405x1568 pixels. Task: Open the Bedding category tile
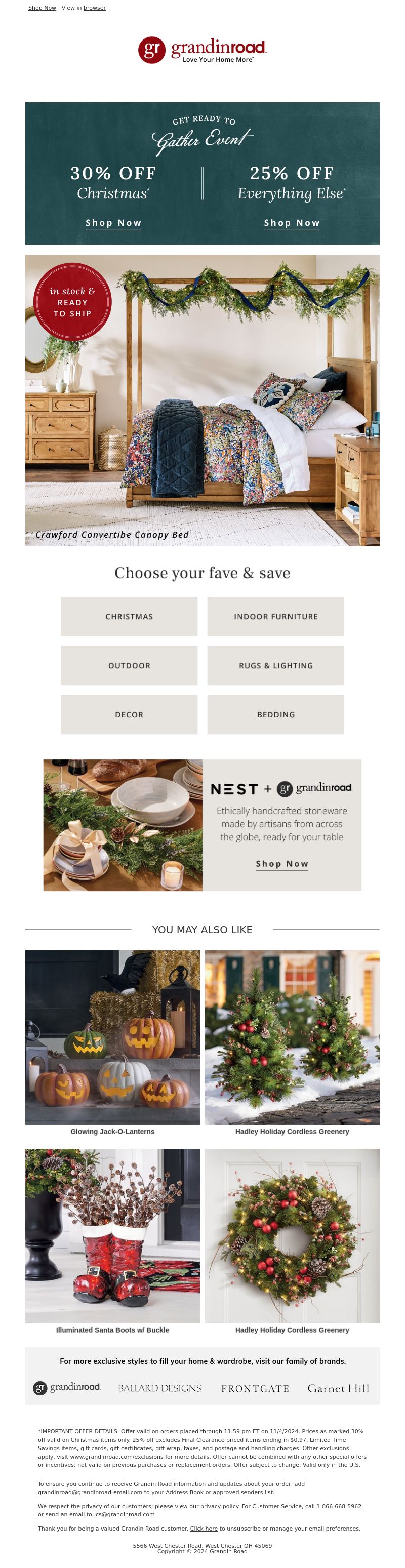tap(276, 714)
